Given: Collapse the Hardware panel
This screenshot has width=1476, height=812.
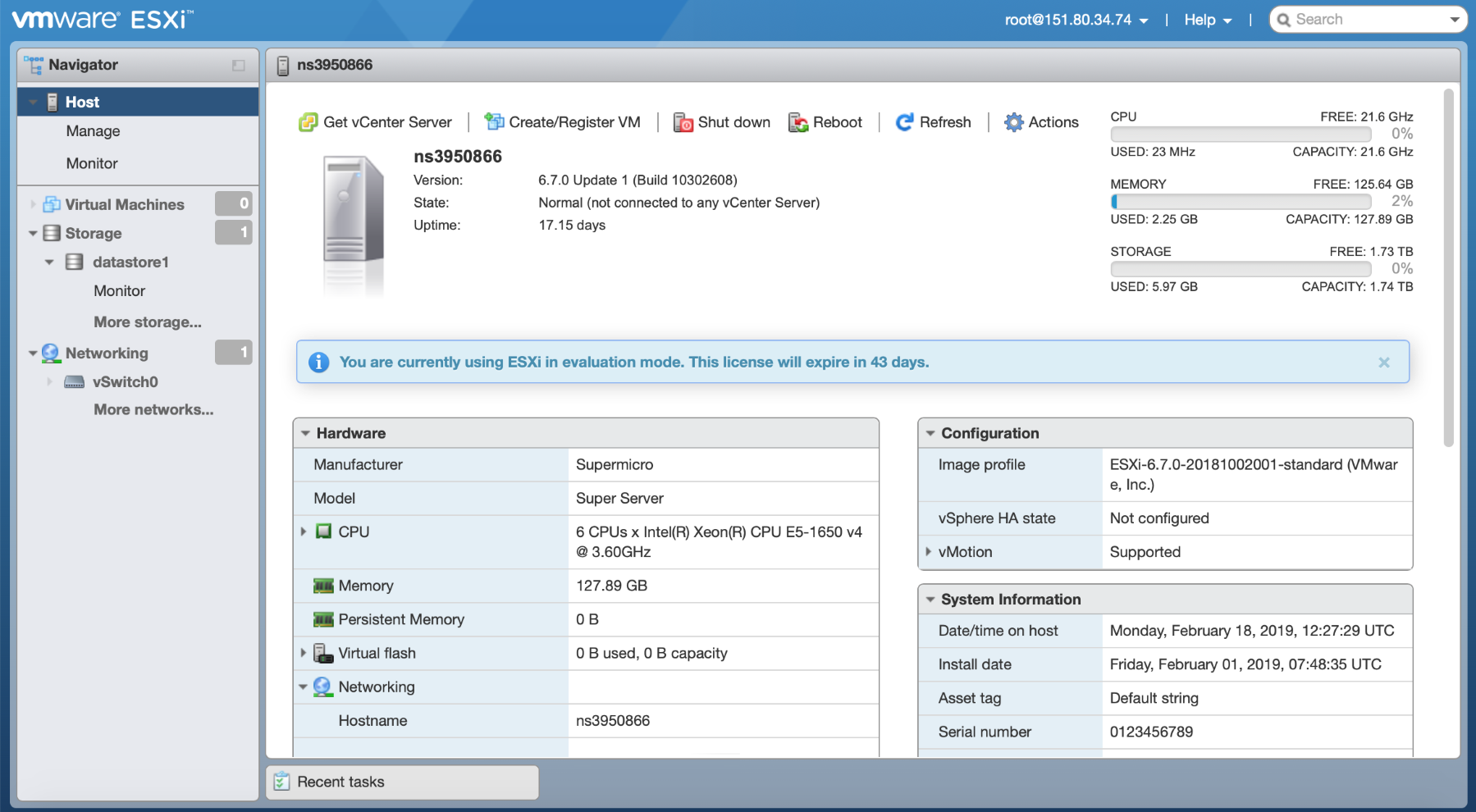Looking at the screenshot, I should tap(305, 433).
